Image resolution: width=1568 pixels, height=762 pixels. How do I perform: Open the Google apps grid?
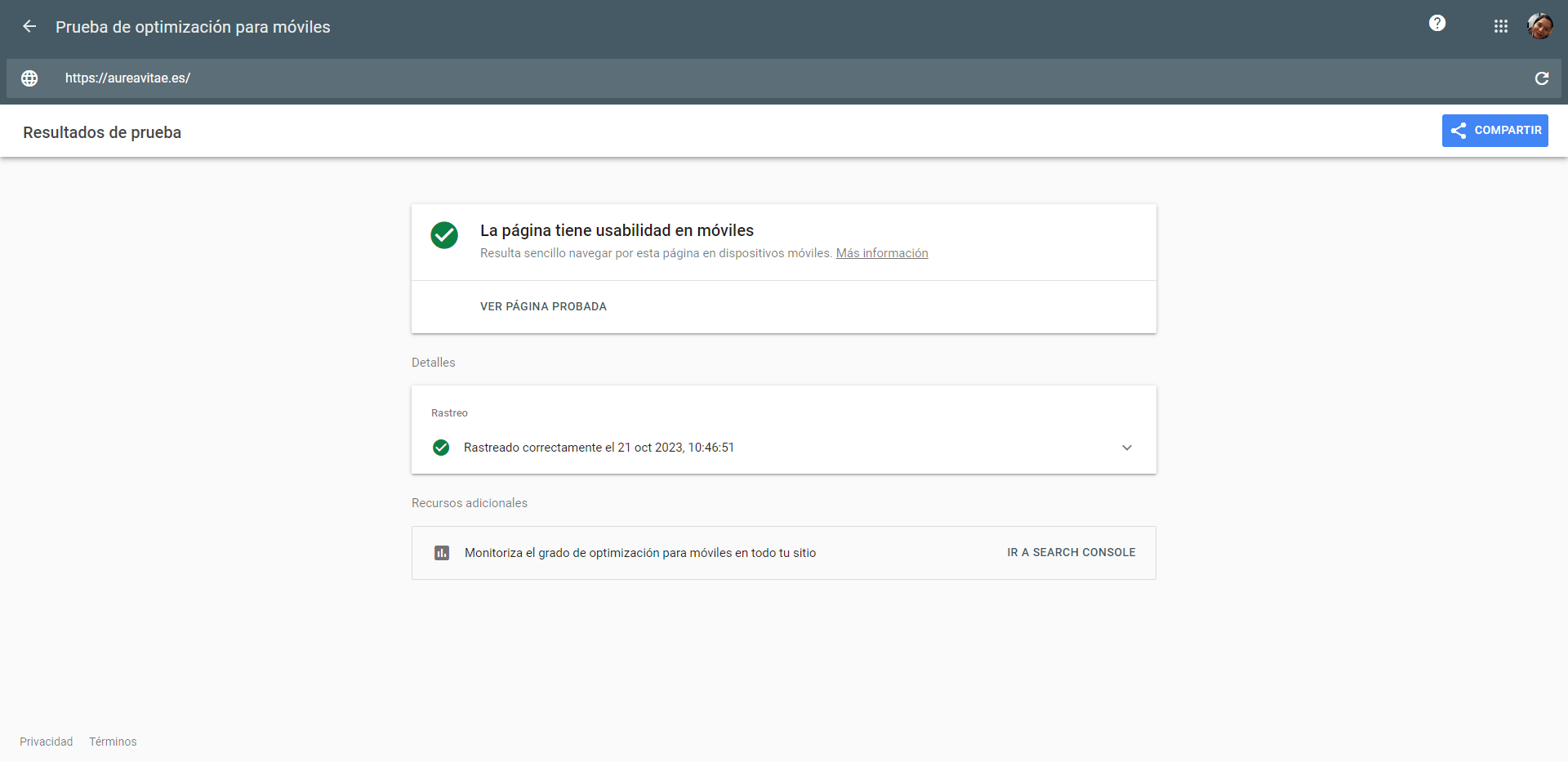click(x=1501, y=26)
